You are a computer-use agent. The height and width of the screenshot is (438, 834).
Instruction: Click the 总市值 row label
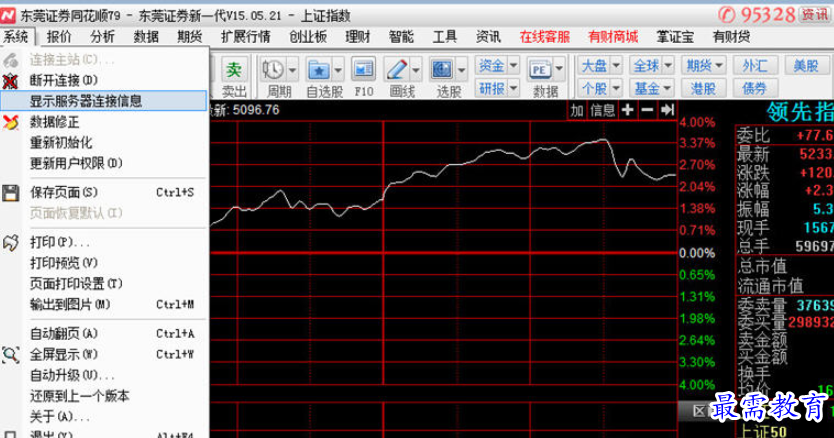pos(762,266)
